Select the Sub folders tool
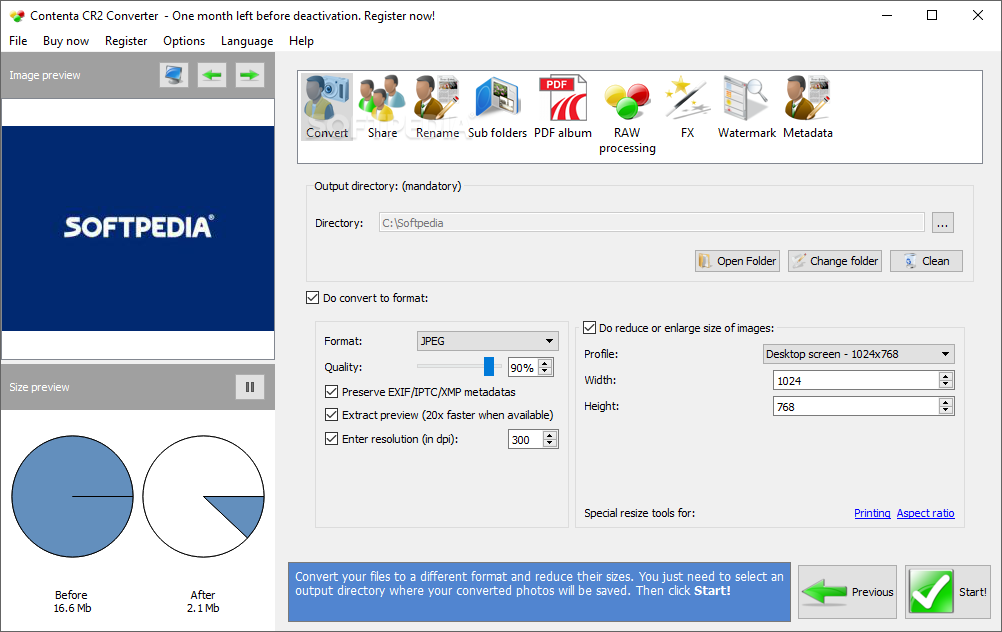1002x632 pixels. pyautogui.click(x=497, y=107)
